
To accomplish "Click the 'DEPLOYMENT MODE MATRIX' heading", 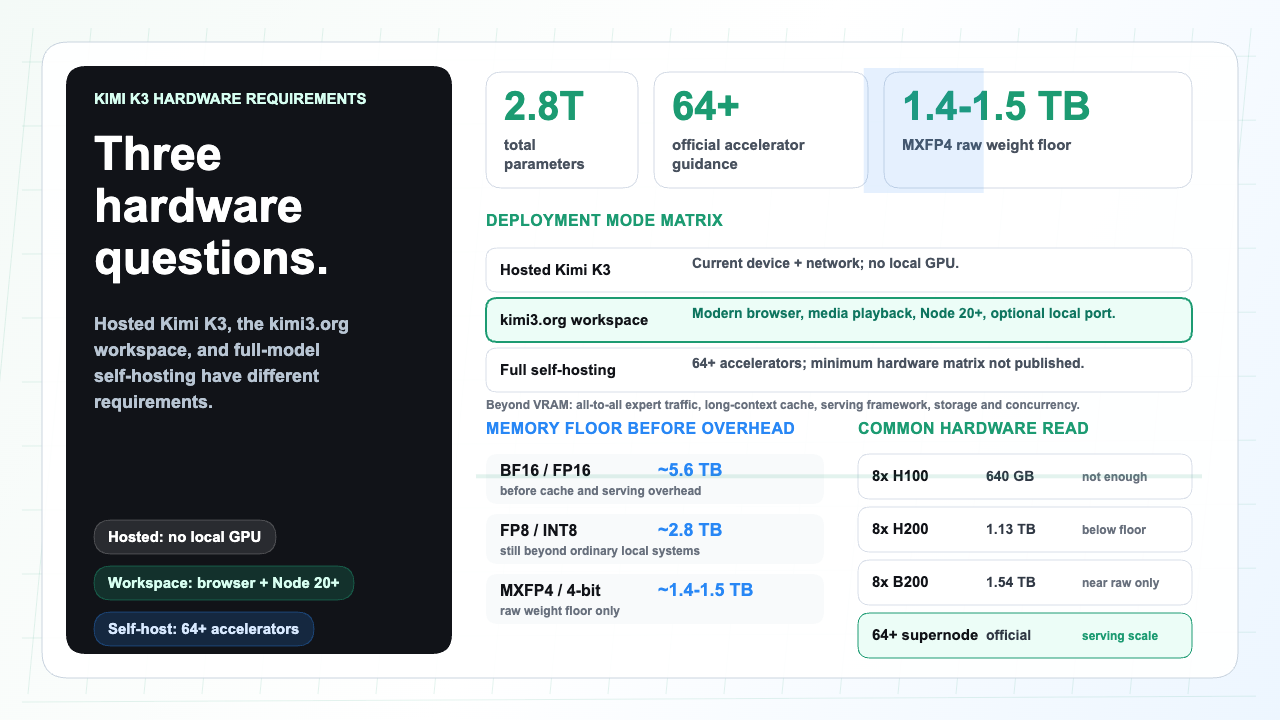I will 604,220.
